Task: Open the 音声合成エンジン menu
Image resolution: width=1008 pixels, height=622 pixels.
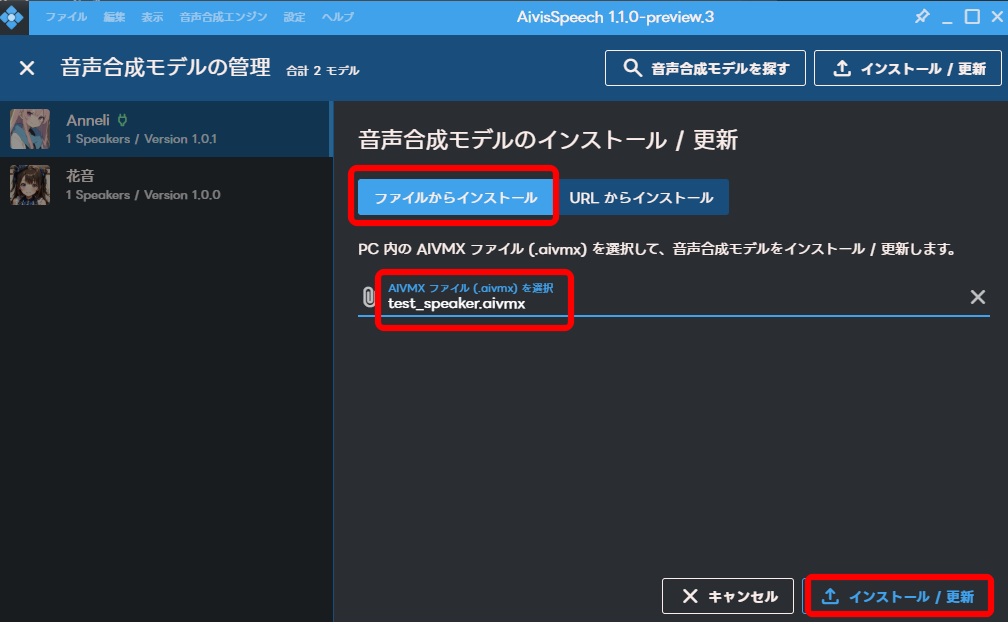Action: click(x=223, y=17)
